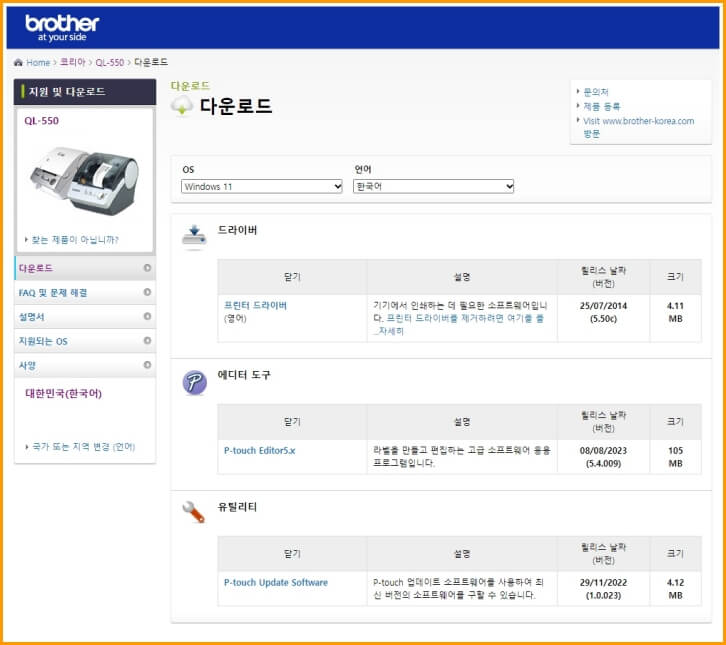This screenshot has width=726, height=645.
Task: Click the P-touch Editor description cell text
Action: 462,457
